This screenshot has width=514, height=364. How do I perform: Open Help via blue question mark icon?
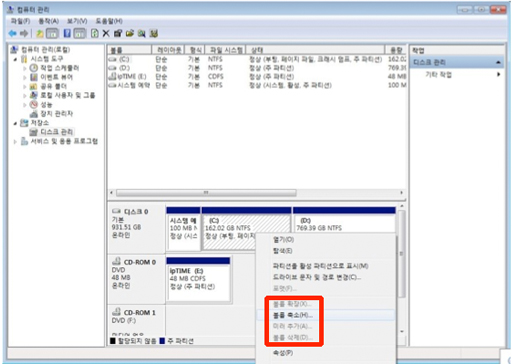click(x=67, y=33)
